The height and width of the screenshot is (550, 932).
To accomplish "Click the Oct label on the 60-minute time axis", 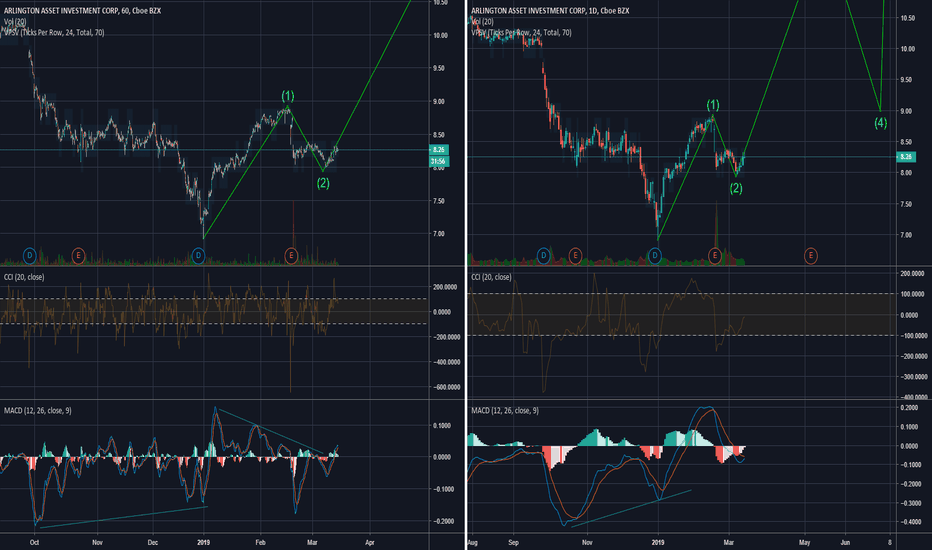I will [x=34, y=542].
